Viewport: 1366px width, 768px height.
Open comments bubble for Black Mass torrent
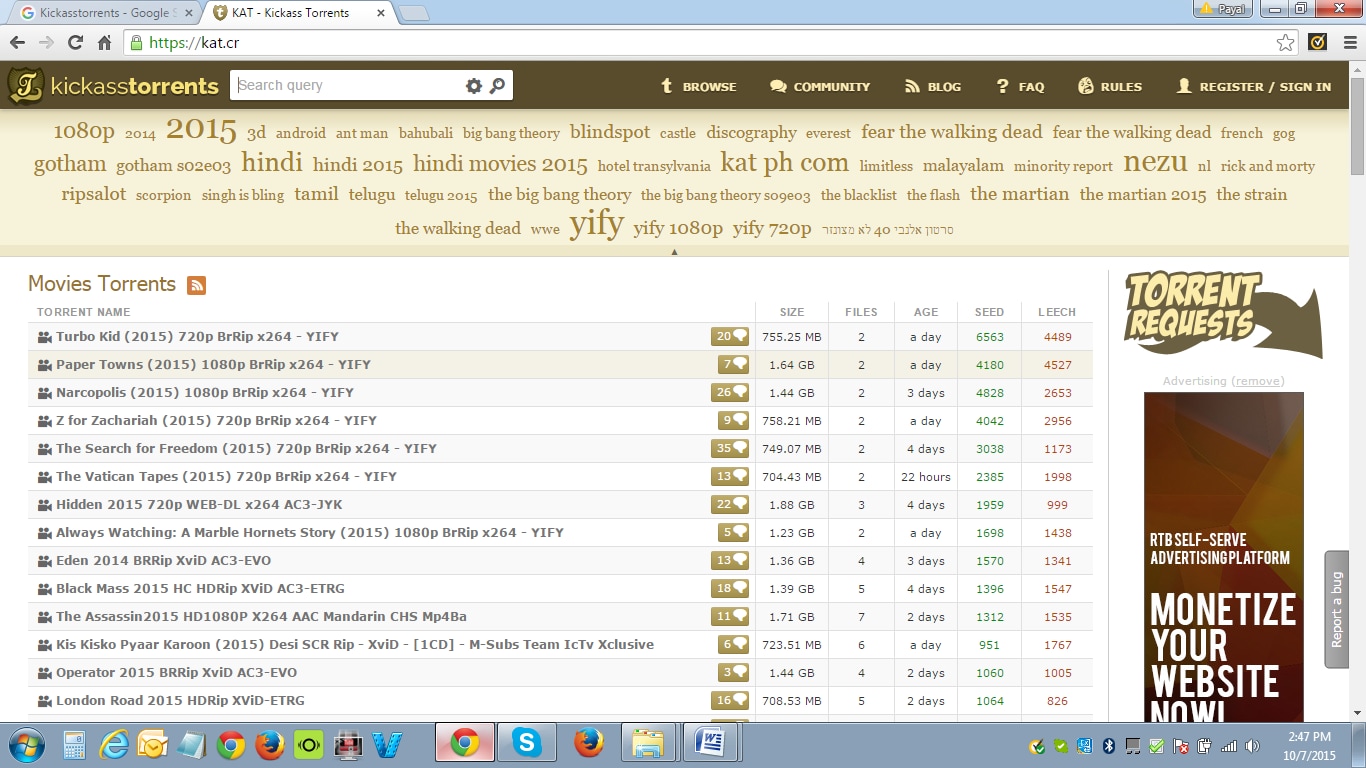pos(730,589)
